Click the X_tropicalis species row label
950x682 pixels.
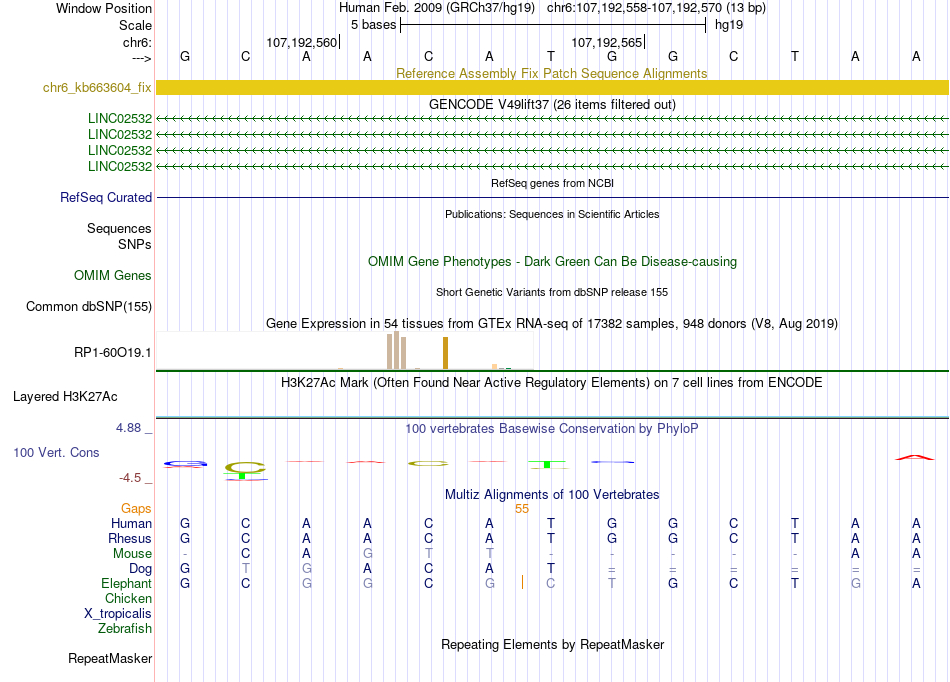pyautogui.click(x=118, y=614)
